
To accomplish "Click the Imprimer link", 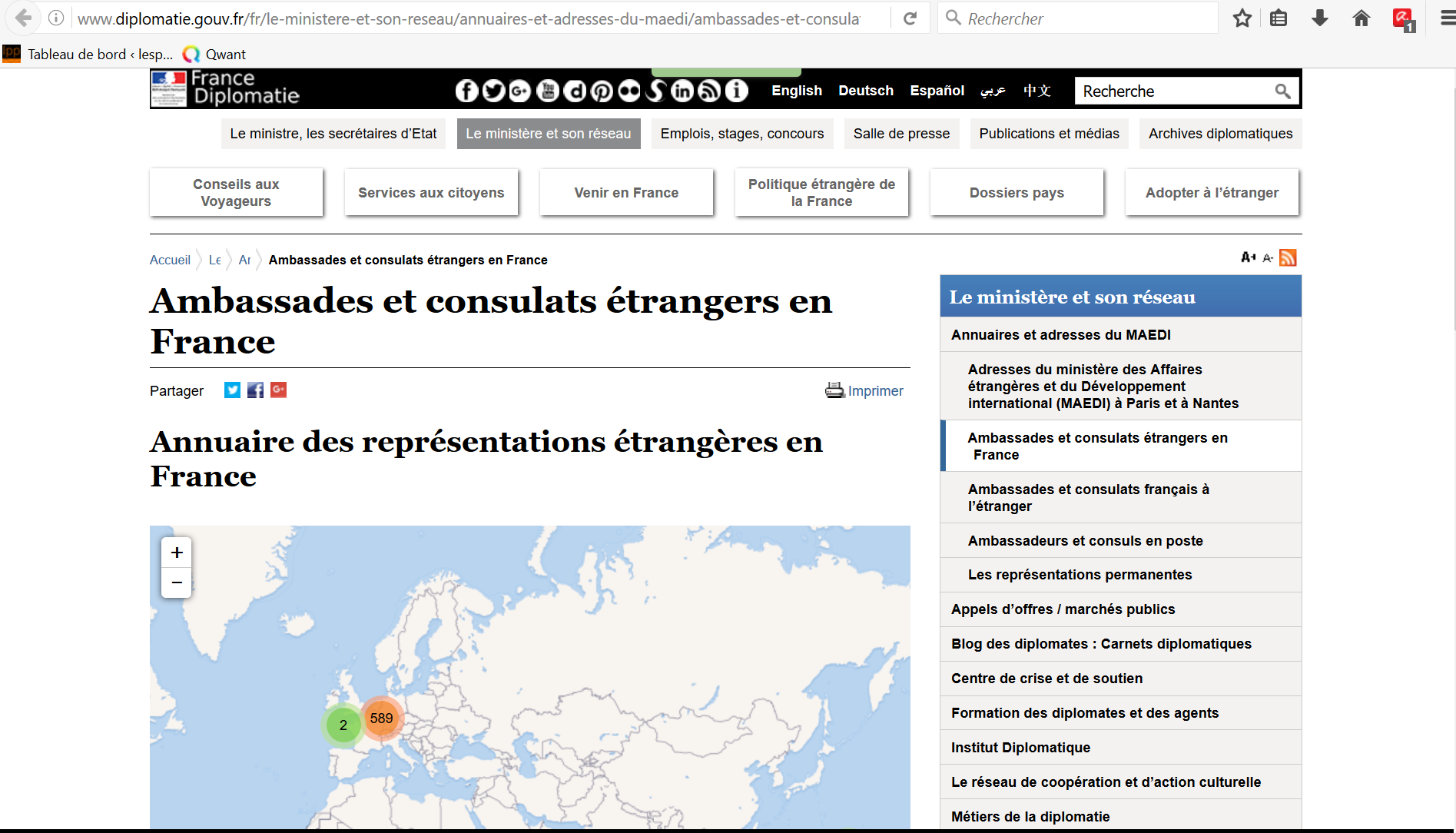I will 874,391.
